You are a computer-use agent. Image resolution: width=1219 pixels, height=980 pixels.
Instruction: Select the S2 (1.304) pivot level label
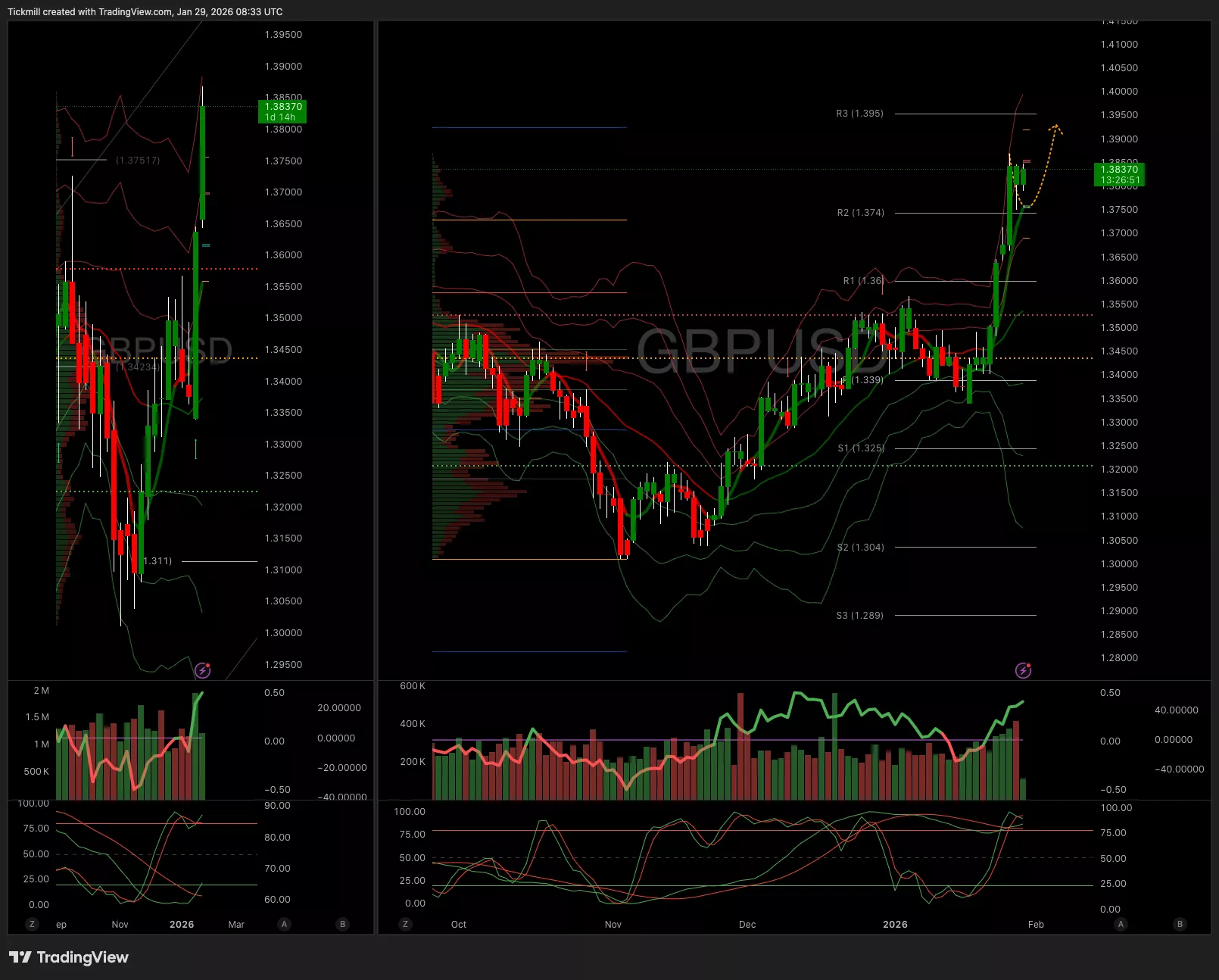point(860,548)
